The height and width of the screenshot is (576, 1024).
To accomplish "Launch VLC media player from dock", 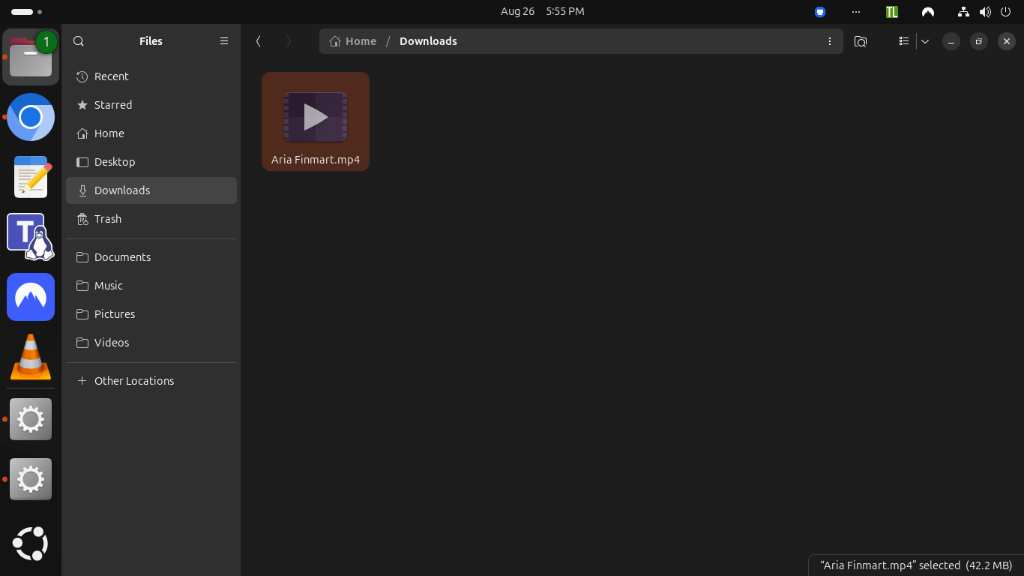I will tap(31, 357).
